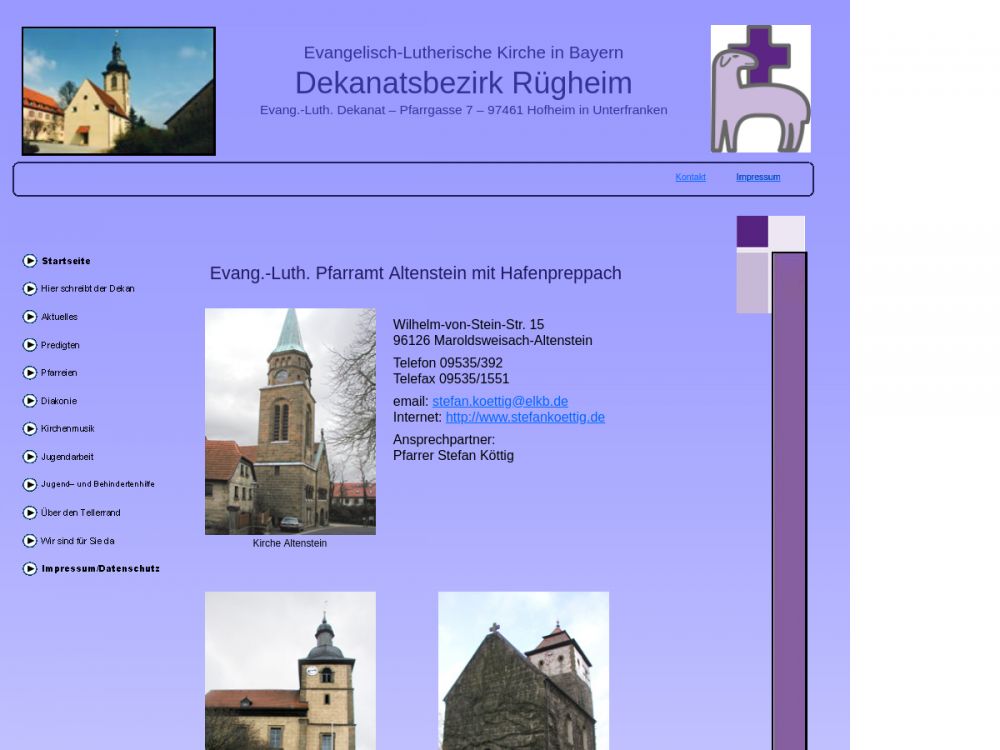Select Wir sind für Sie da
The image size is (1000, 750).
click(x=78, y=541)
